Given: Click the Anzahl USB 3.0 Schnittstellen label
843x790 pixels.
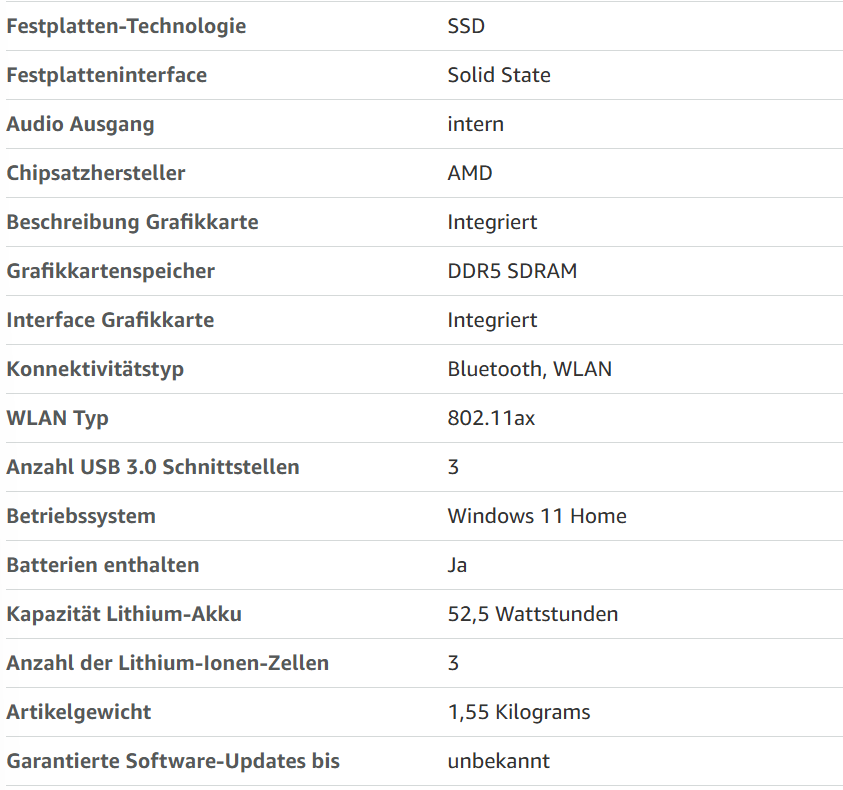Looking at the screenshot, I should coord(153,467).
